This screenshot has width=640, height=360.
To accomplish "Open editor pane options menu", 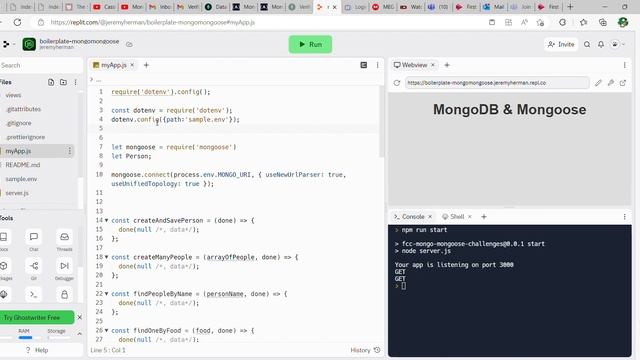I will (378, 65).
